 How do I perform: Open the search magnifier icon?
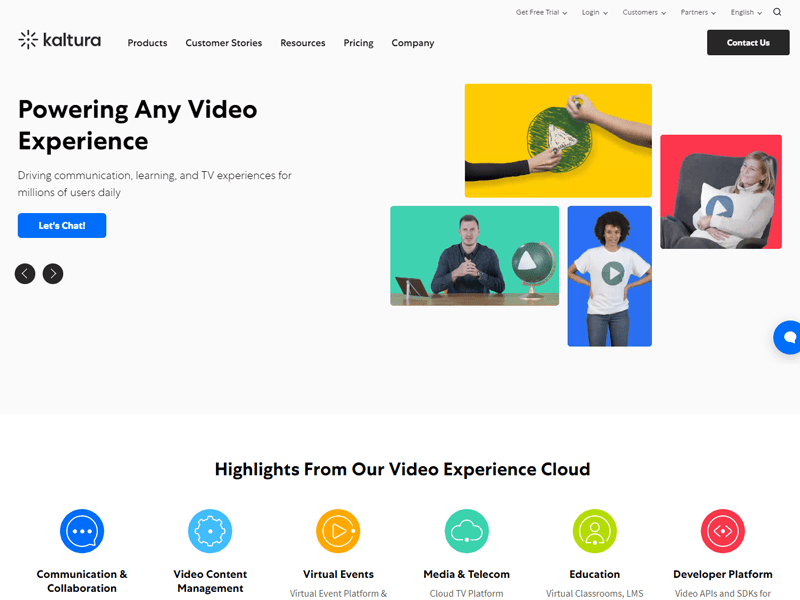point(777,12)
